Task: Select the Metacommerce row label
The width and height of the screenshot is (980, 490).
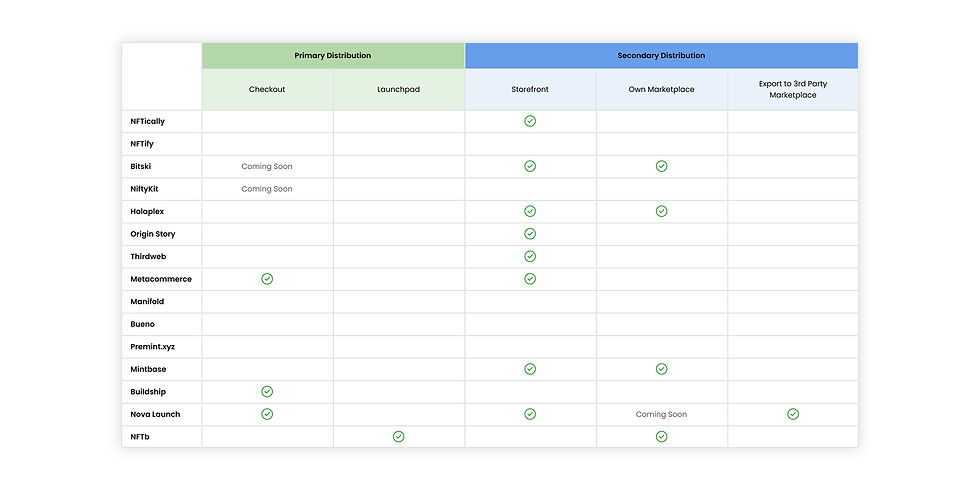Action: tap(161, 279)
